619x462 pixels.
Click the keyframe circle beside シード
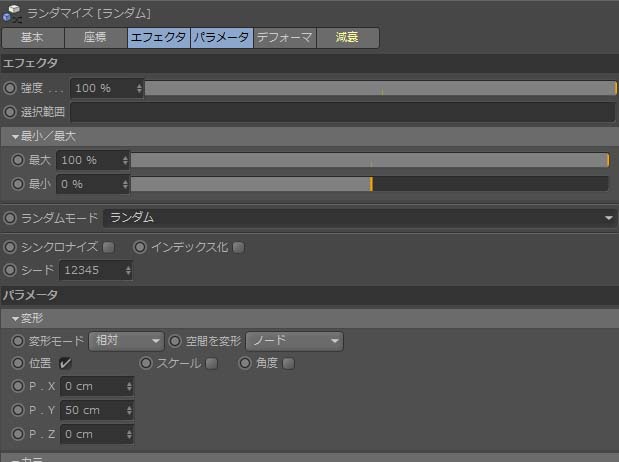10,270
